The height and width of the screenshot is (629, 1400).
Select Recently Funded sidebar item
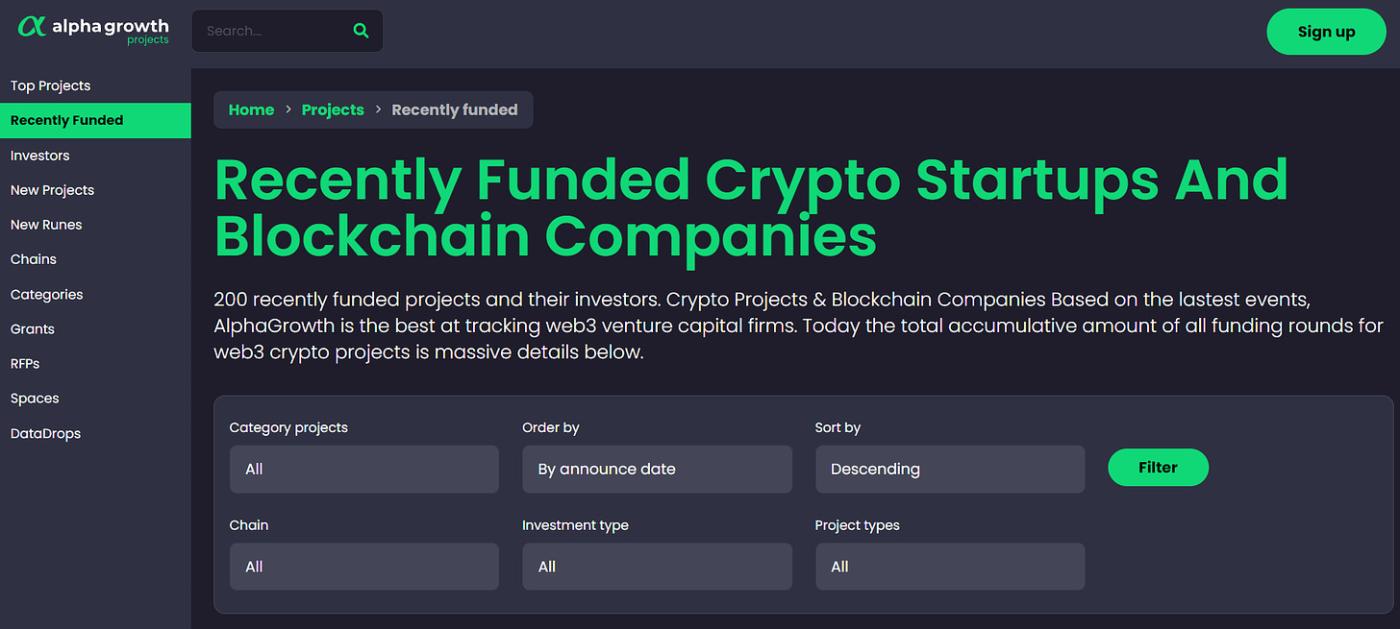[67, 120]
